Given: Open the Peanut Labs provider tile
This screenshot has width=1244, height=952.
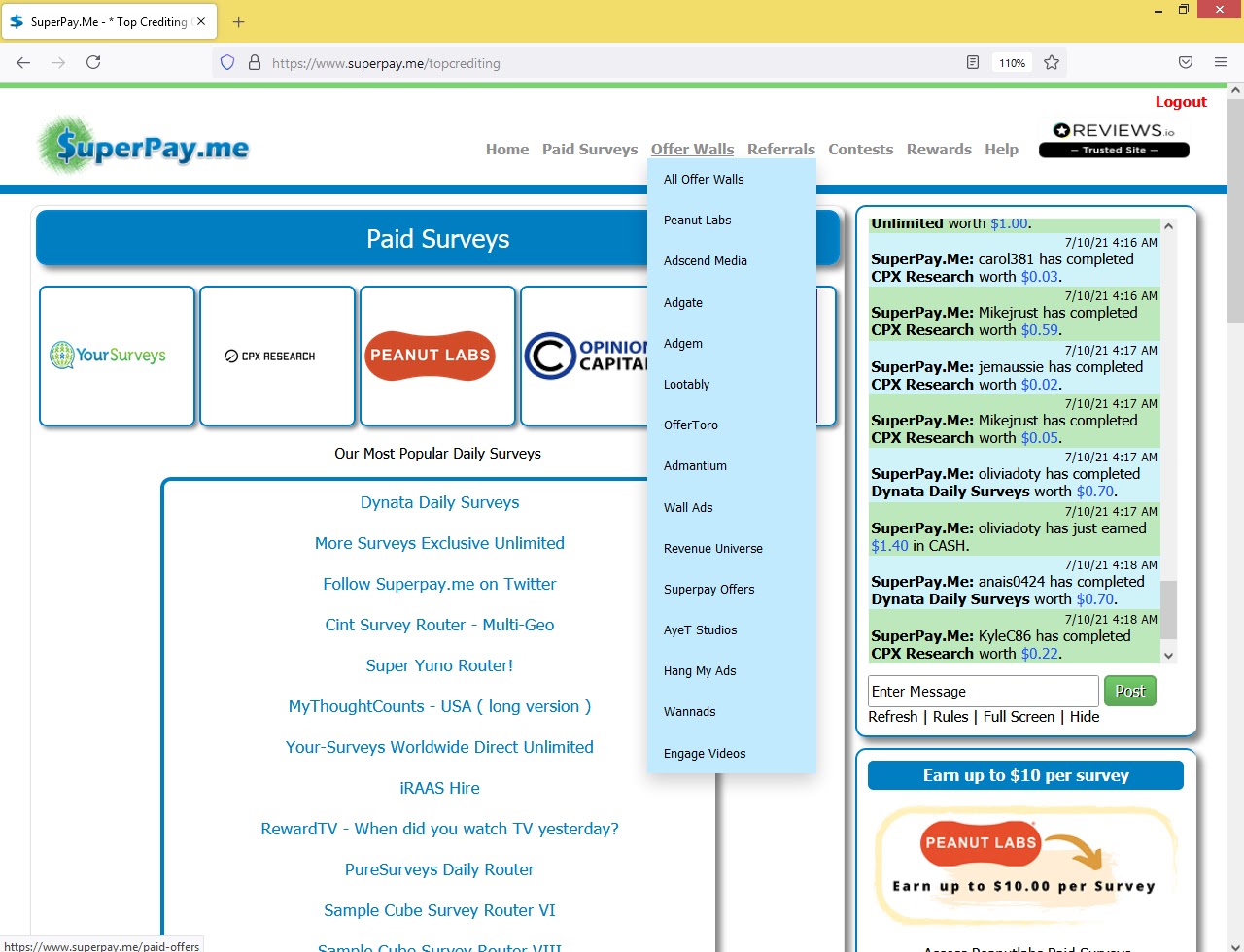Looking at the screenshot, I should click(x=438, y=356).
